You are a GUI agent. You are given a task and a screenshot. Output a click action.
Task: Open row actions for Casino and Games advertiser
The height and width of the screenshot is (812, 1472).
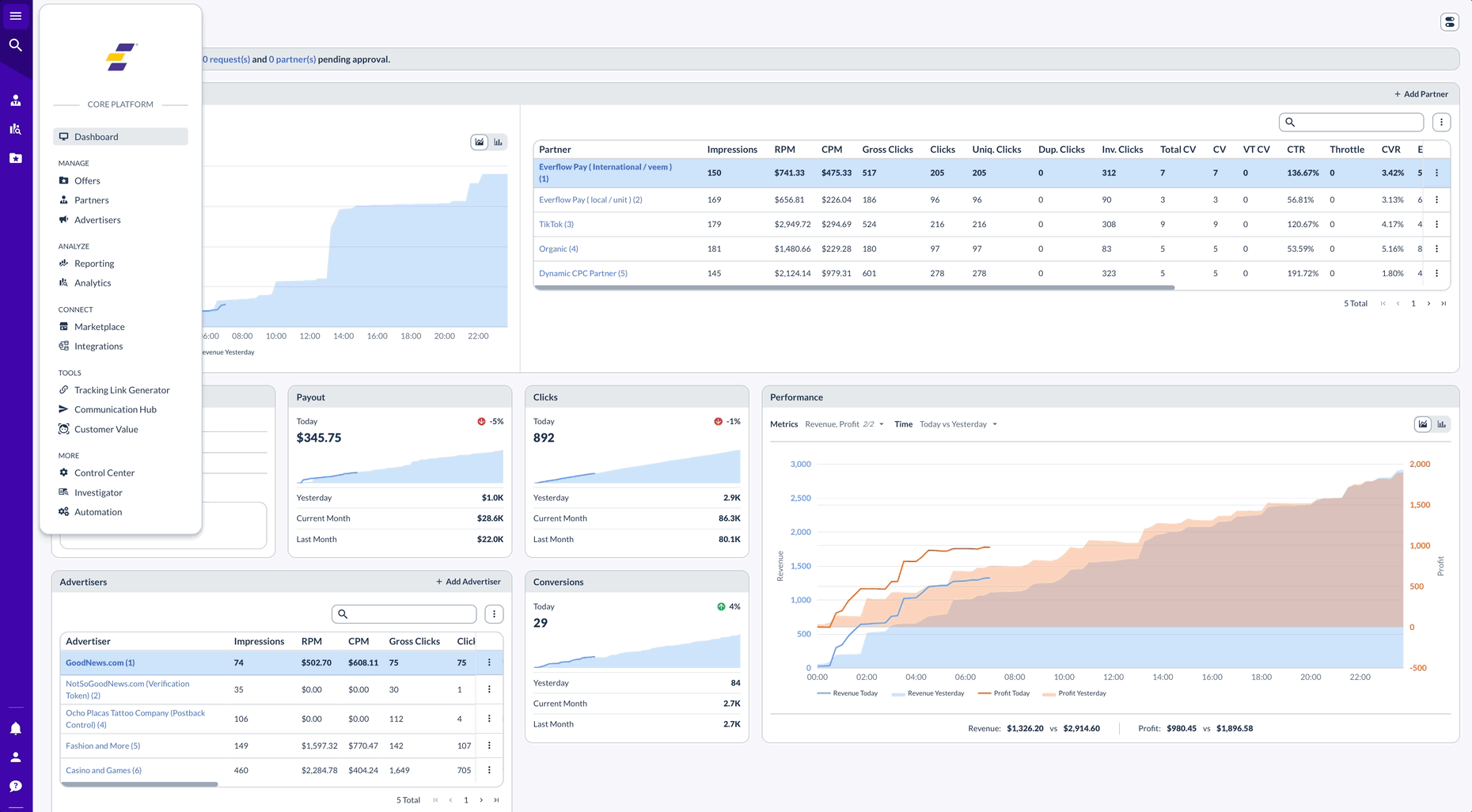489,770
